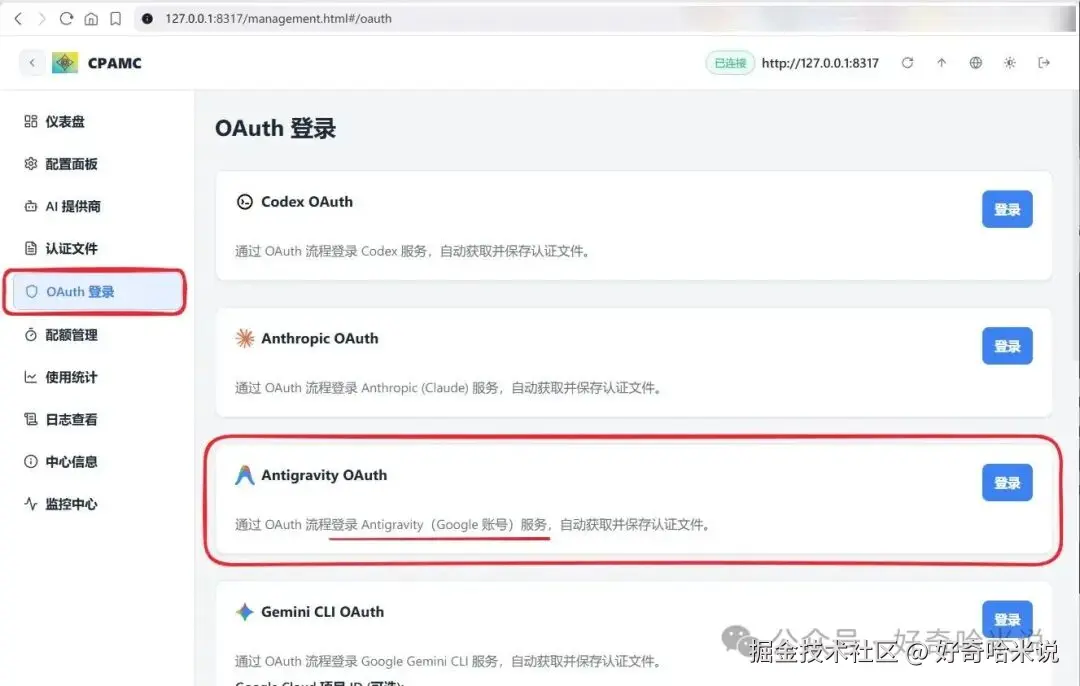Toggle the light/dark theme sun icon

point(1010,63)
